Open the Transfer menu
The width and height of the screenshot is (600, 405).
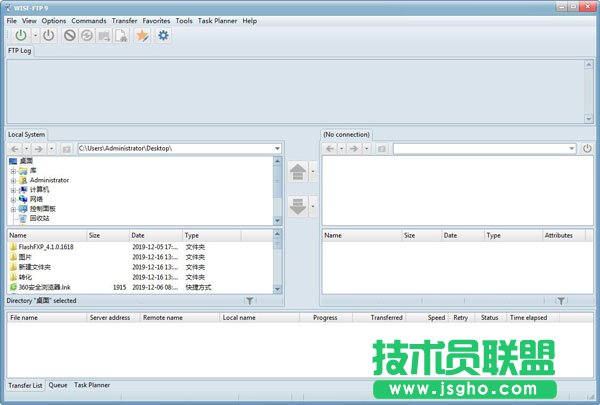click(x=125, y=20)
